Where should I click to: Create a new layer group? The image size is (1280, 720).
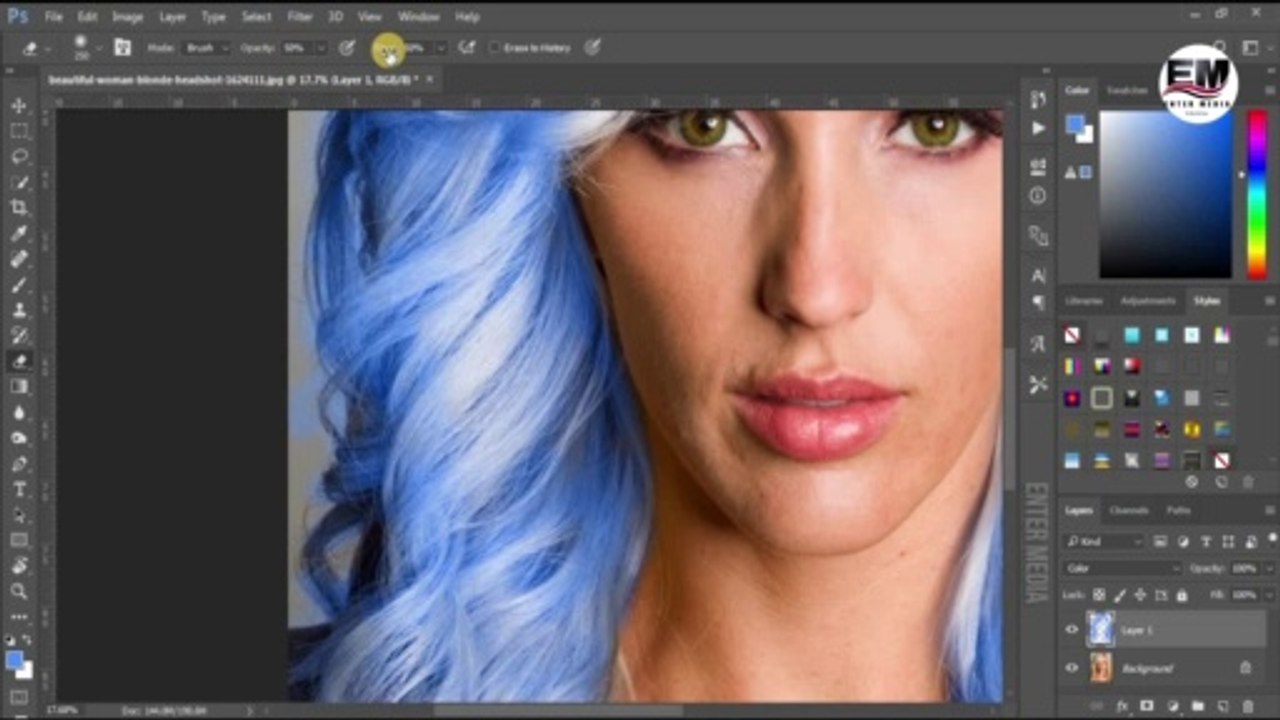pyautogui.click(x=1197, y=706)
